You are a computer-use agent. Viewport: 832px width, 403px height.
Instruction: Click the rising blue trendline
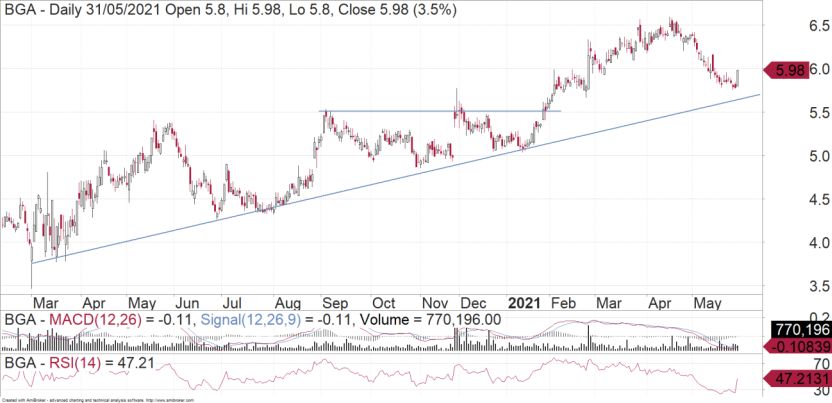click(395, 179)
